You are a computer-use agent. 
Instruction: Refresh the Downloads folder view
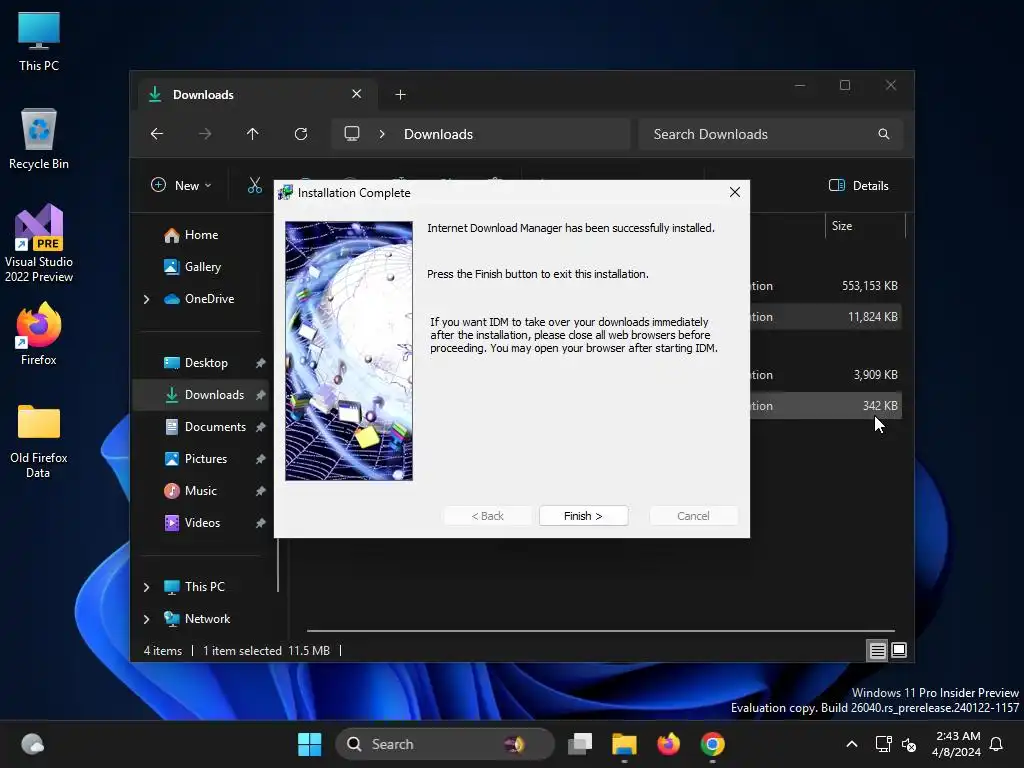coord(300,134)
